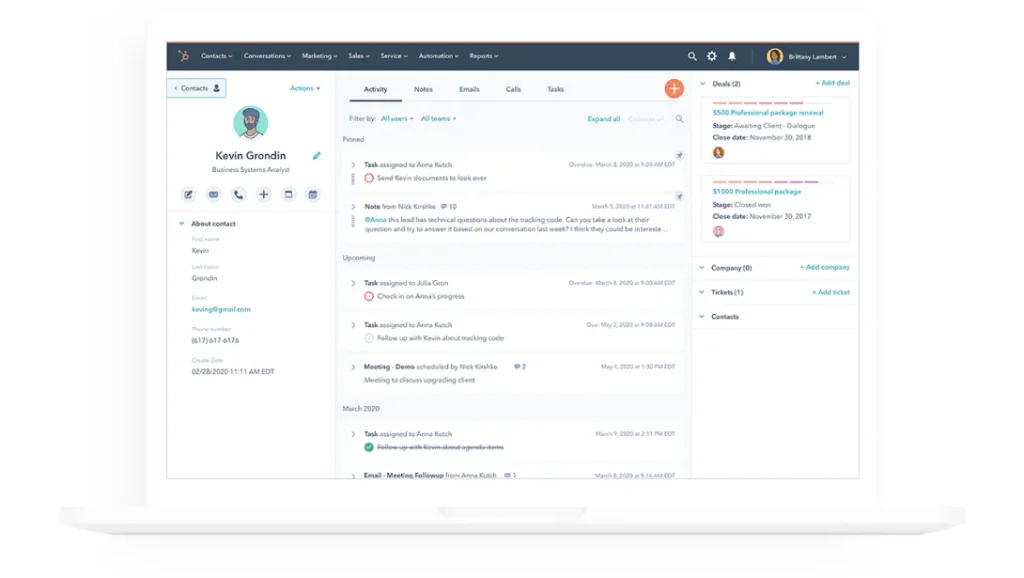
Task: Open HubSpot settings via the gear icon
Action: click(x=711, y=56)
